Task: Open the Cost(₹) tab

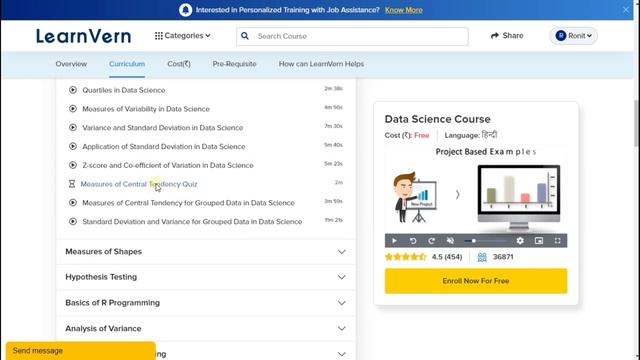Action: coord(179,64)
